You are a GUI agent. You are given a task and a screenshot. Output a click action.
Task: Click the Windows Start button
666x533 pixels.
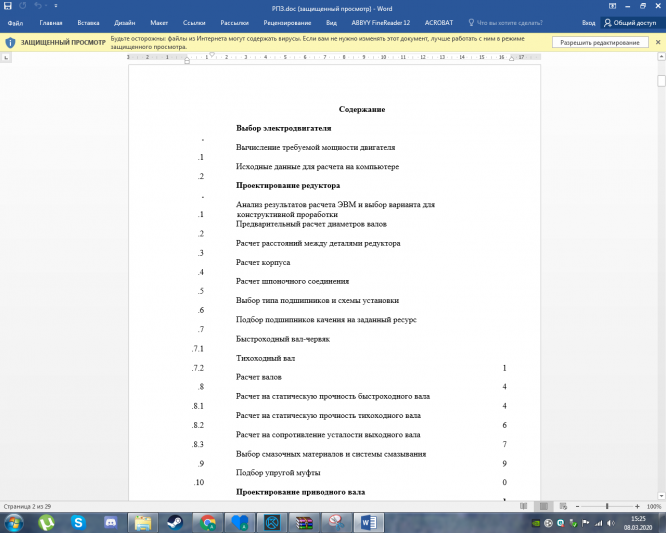click(14, 521)
